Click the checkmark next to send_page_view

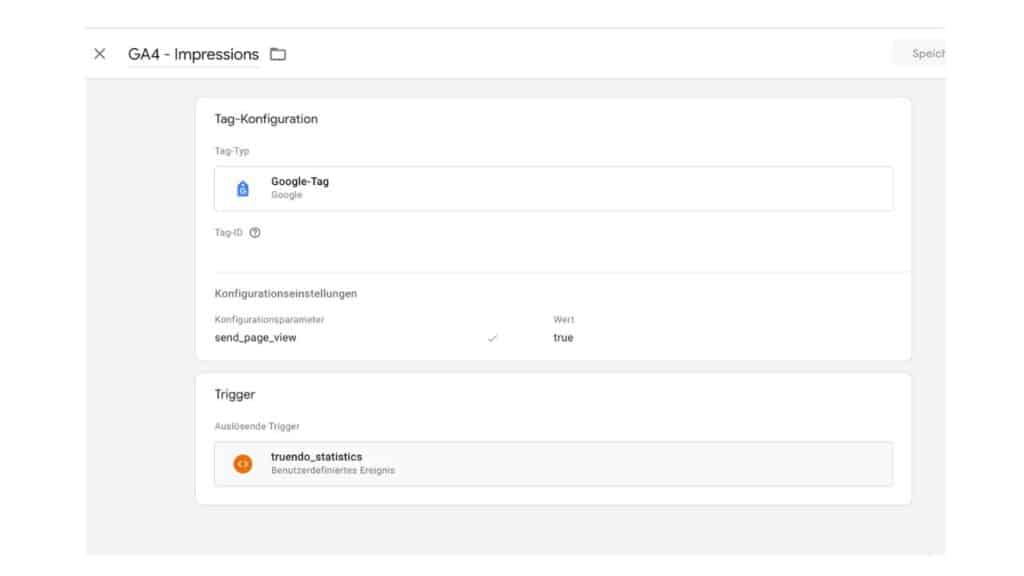coord(492,338)
